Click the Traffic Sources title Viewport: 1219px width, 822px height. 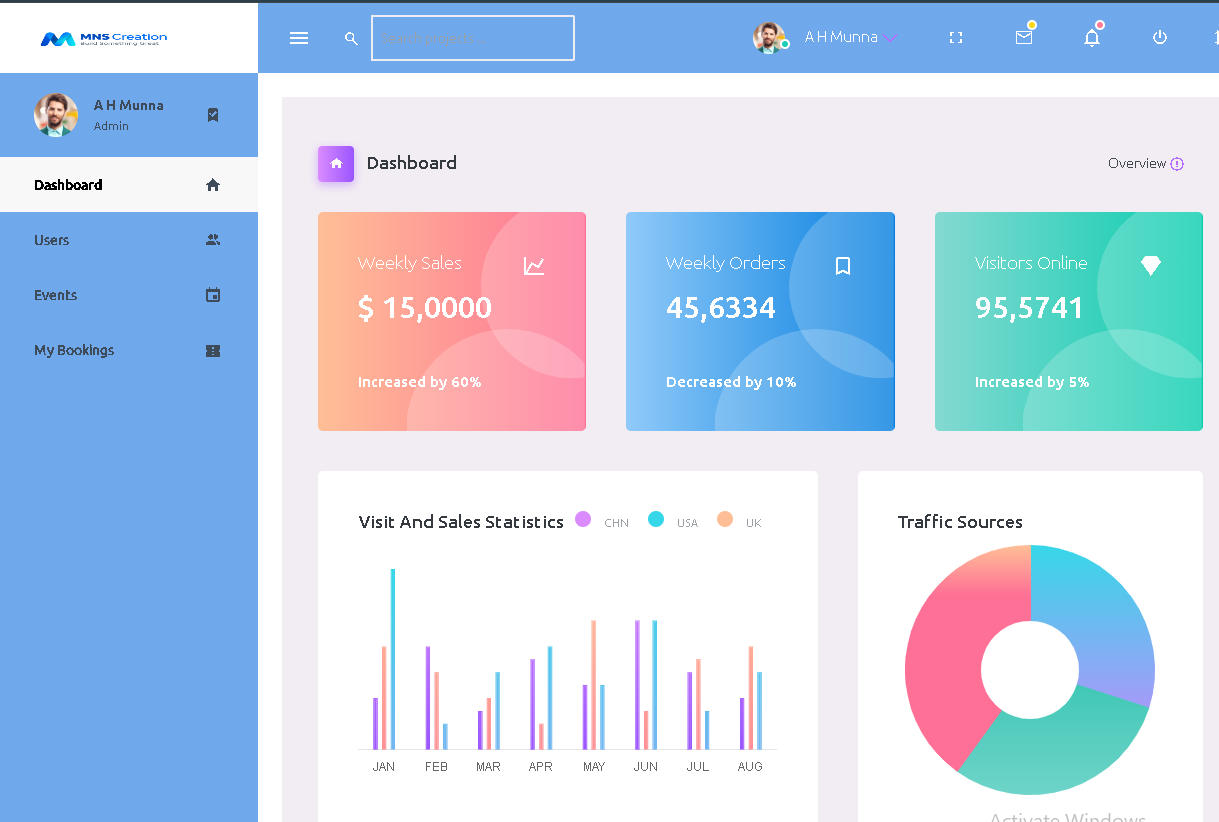pyautogui.click(x=960, y=522)
